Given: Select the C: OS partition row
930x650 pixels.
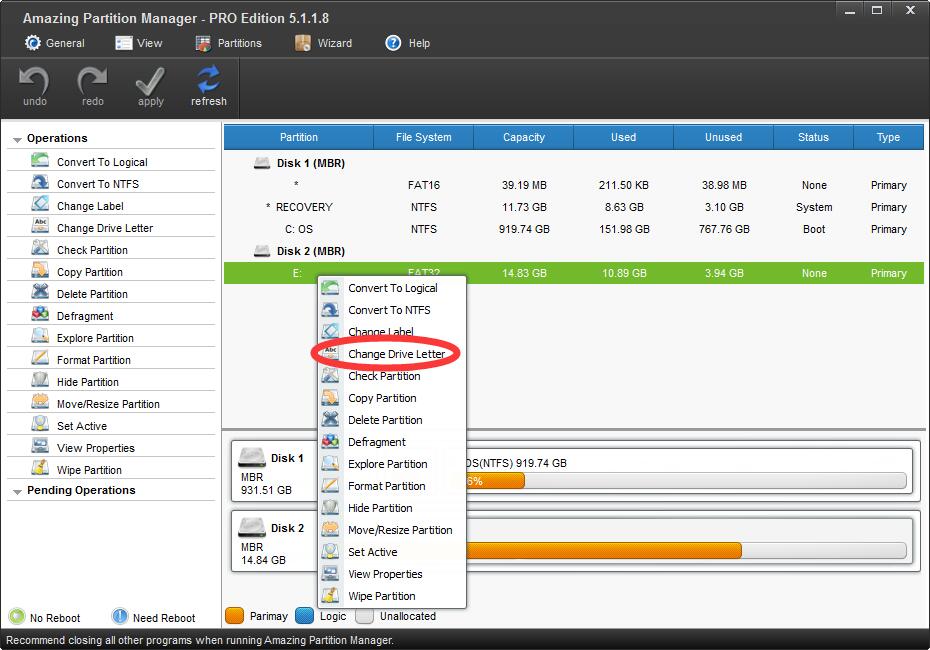Looking at the screenshot, I should pos(574,229).
